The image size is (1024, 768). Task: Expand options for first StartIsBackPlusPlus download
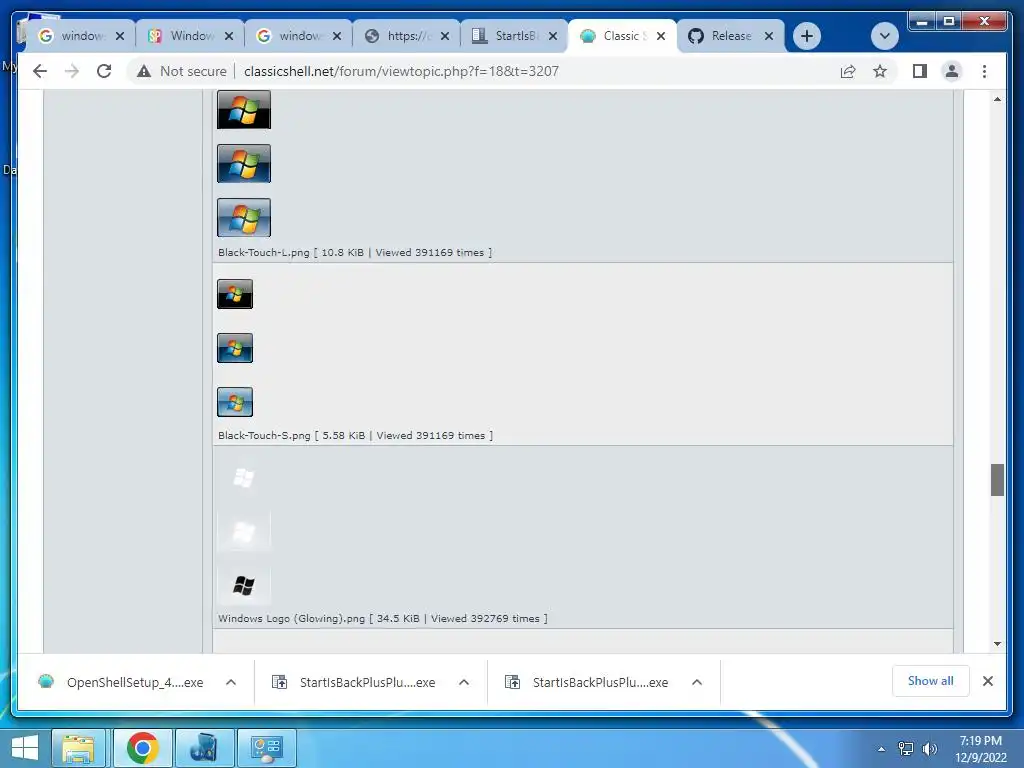tap(464, 682)
